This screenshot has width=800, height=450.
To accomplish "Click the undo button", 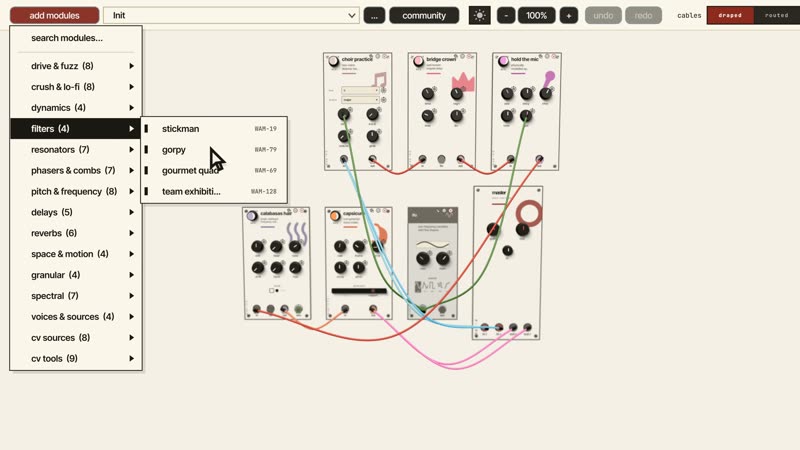I will 603,15.
